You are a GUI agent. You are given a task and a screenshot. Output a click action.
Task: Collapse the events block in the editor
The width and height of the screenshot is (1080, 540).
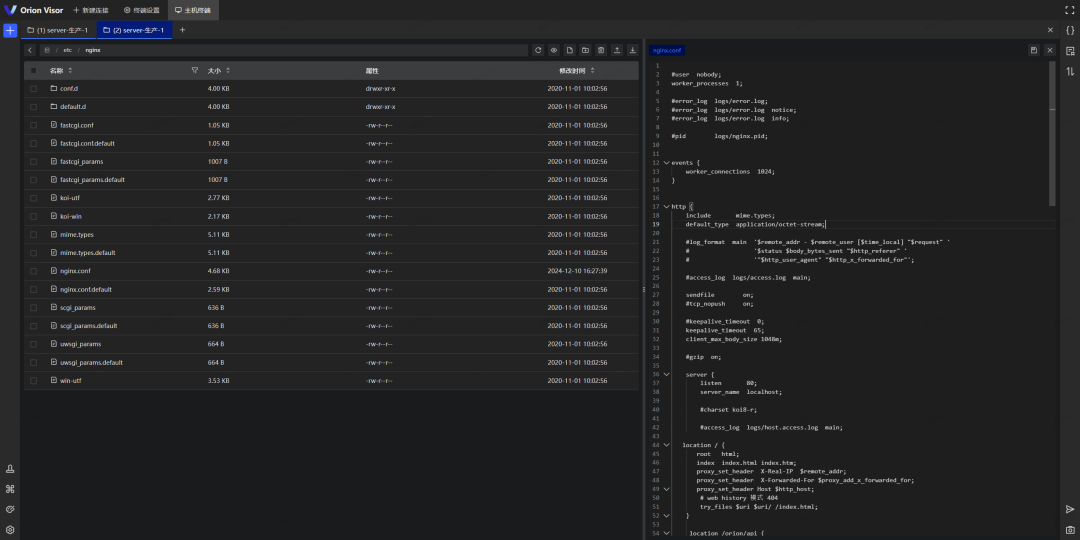pyautogui.click(x=666, y=162)
